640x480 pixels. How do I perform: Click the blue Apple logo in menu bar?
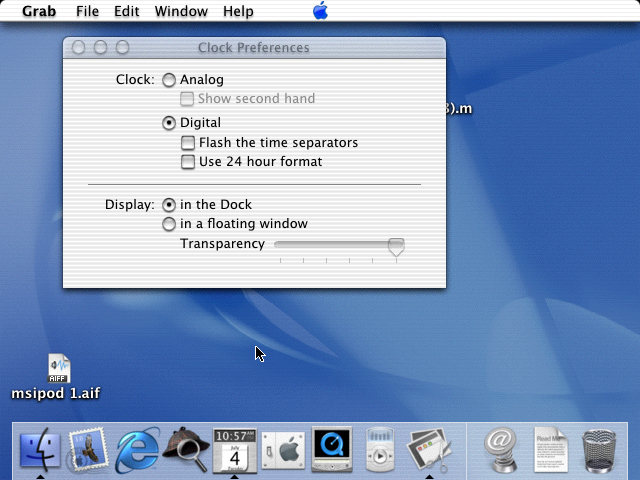[320, 11]
